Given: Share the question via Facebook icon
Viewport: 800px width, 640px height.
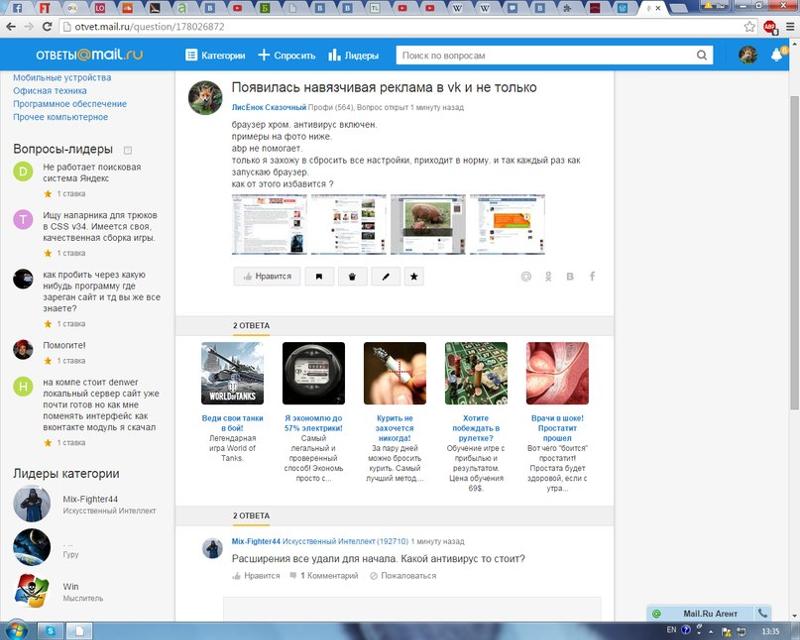Looking at the screenshot, I should (x=592, y=276).
